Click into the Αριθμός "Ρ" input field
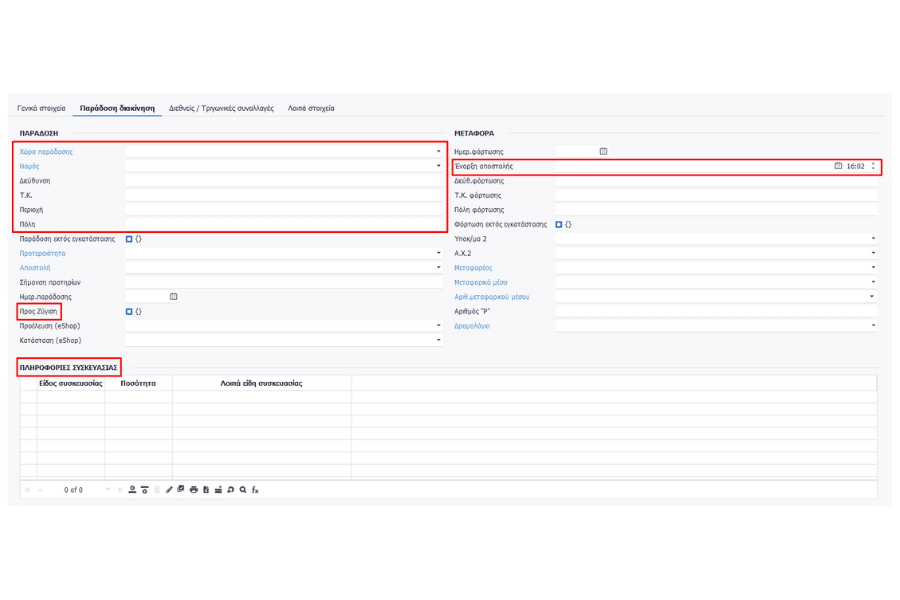This screenshot has height=600, width=900. click(716, 311)
